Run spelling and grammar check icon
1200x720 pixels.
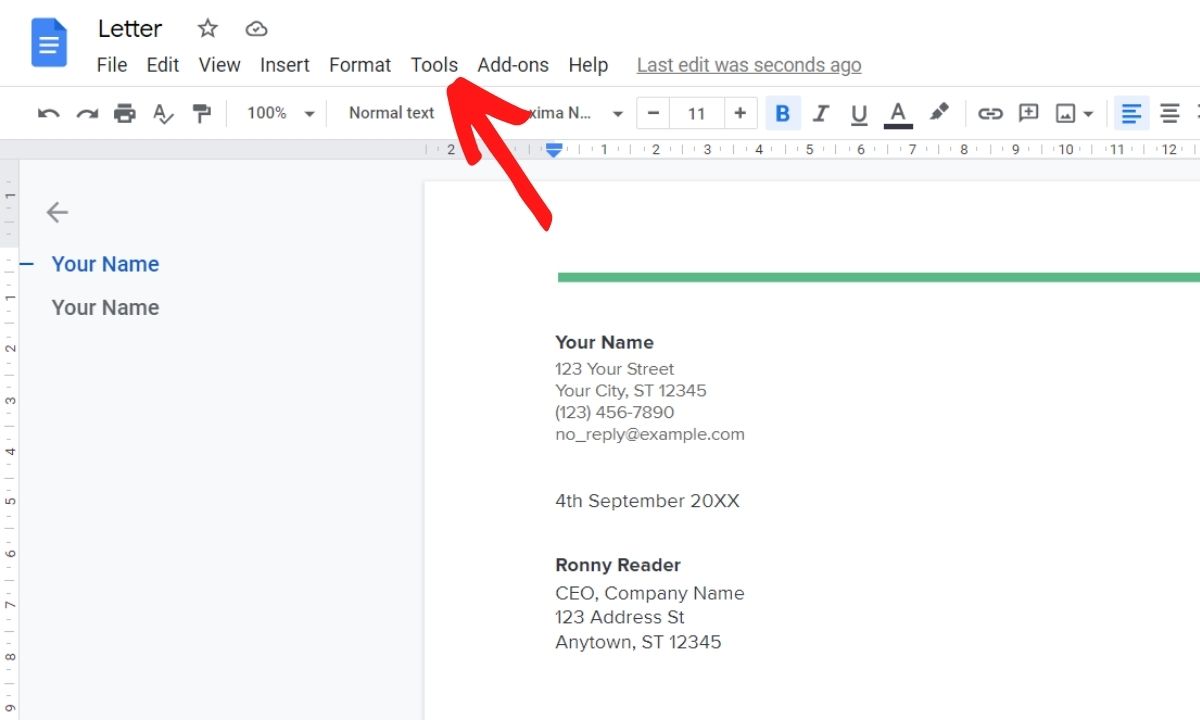click(x=163, y=113)
